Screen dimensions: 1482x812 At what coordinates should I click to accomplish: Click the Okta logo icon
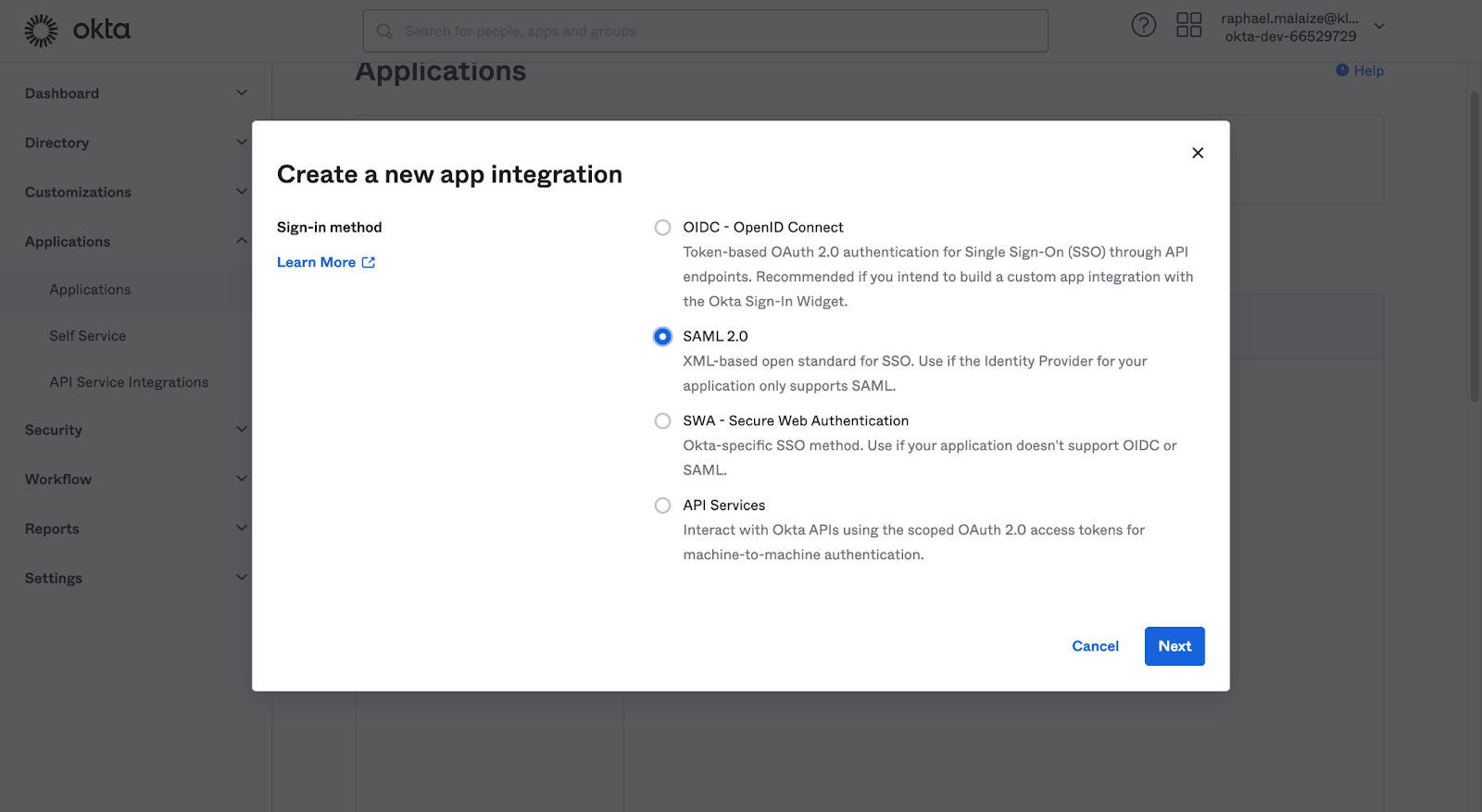pyautogui.click(x=41, y=31)
